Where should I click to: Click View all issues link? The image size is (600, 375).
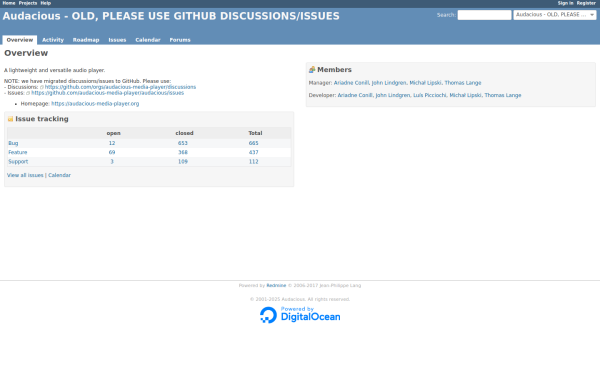point(25,175)
